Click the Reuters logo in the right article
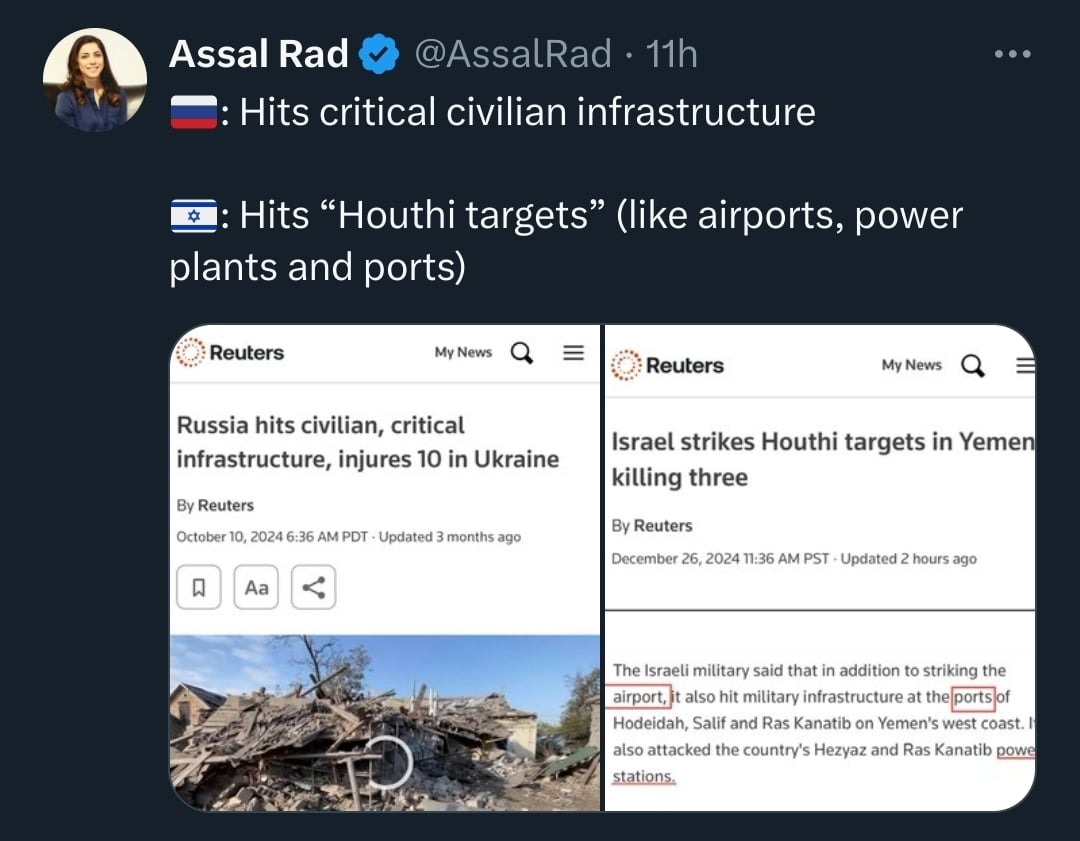 click(x=667, y=365)
